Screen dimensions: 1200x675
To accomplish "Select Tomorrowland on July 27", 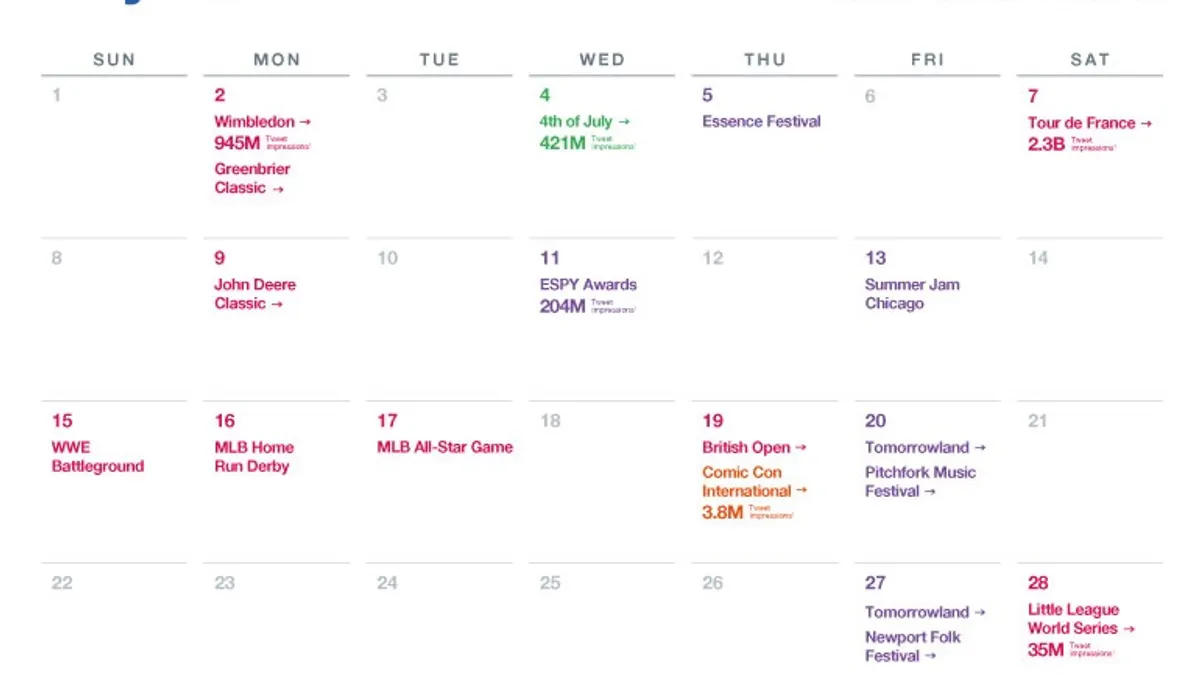I will point(925,612).
